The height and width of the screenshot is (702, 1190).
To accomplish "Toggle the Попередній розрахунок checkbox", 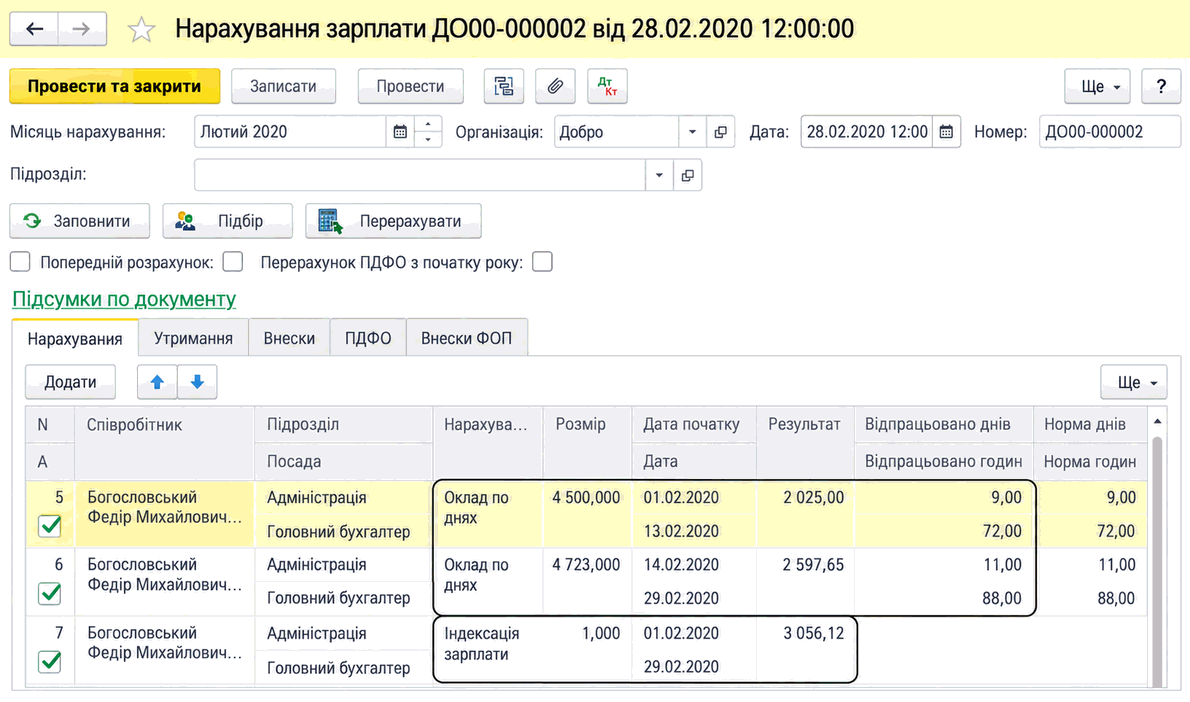I will click(x=233, y=262).
